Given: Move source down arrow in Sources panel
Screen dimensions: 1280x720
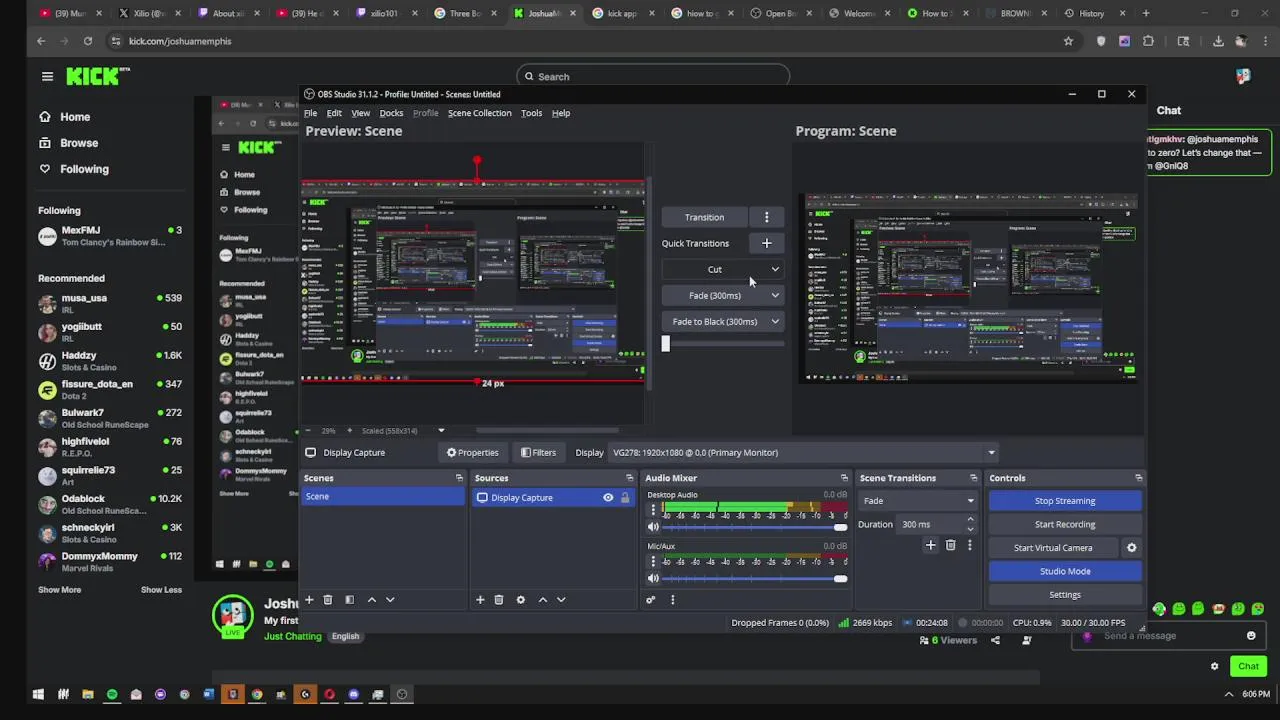Looking at the screenshot, I should pos(561,600).
